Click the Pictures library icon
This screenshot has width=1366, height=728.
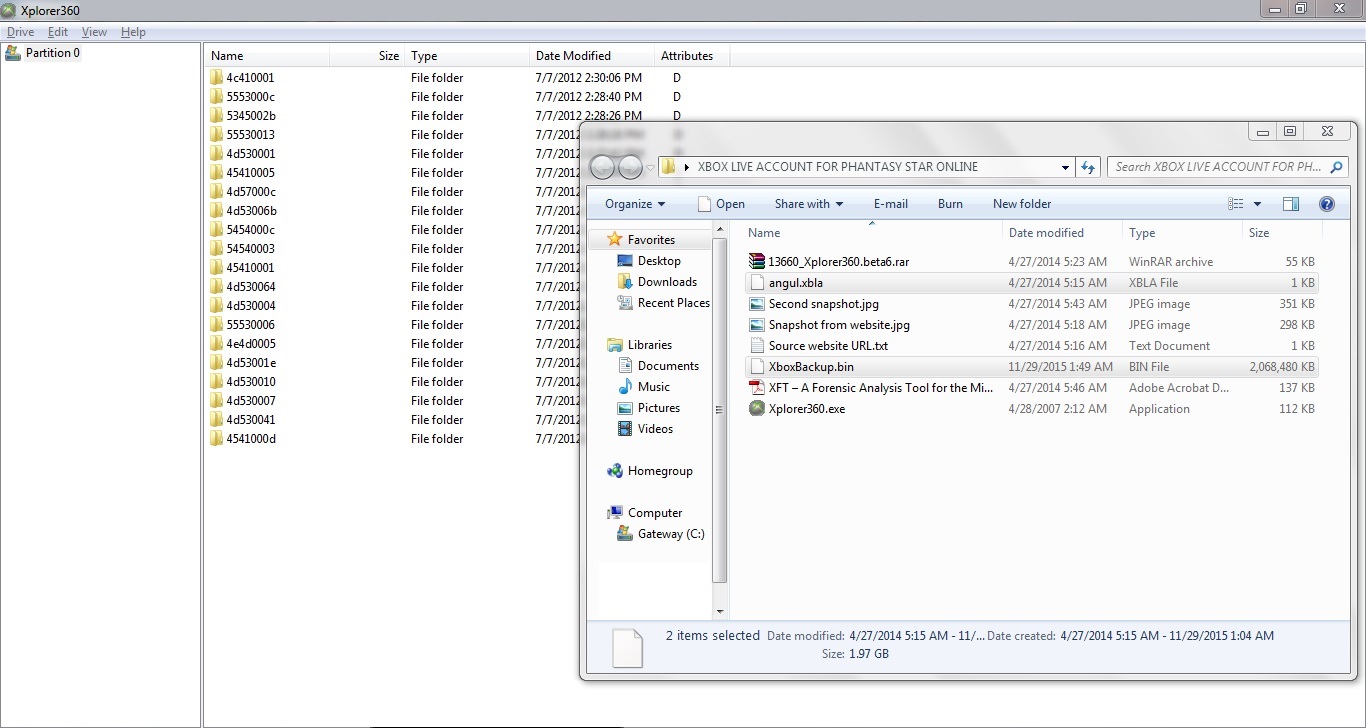pyautogui.click(x=626, y=408)
